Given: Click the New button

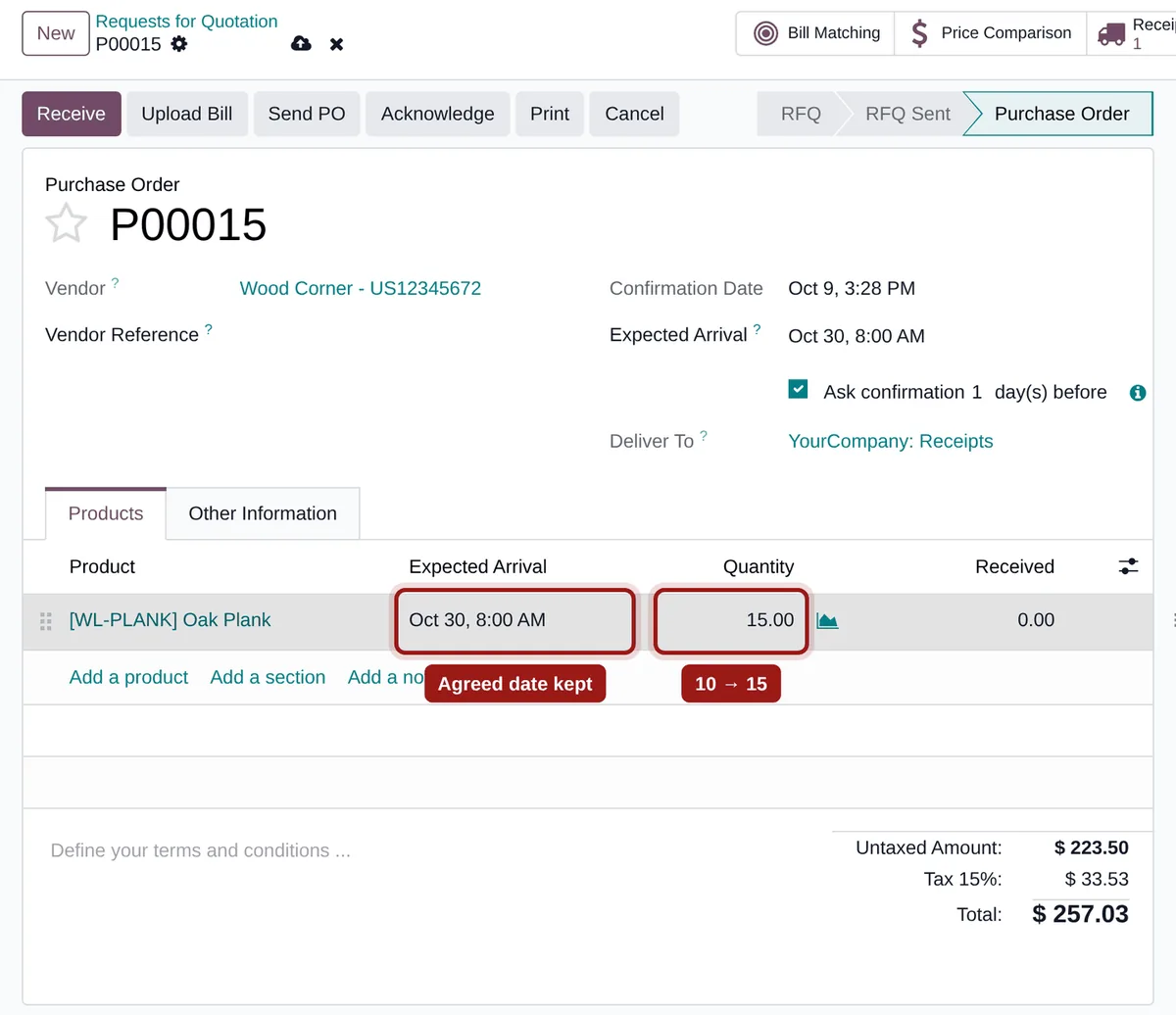Looking at the screenshot, I should pyautogui.click(x=56, y=33).
